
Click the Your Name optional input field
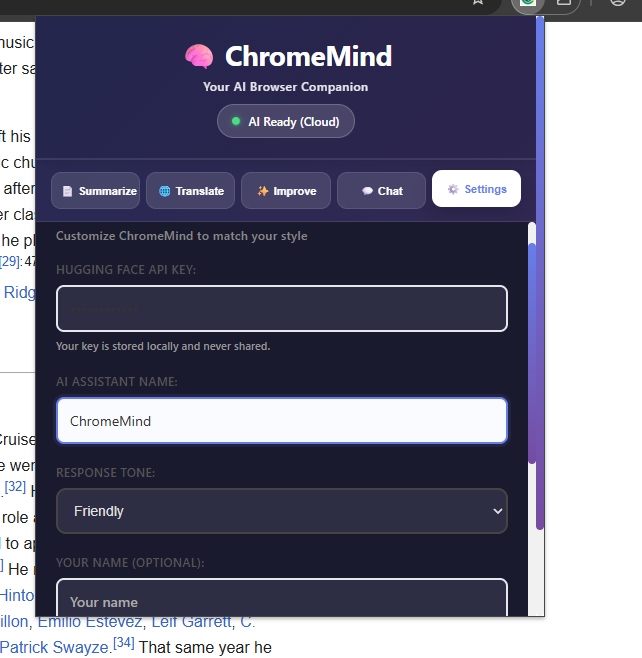point(282,598)
